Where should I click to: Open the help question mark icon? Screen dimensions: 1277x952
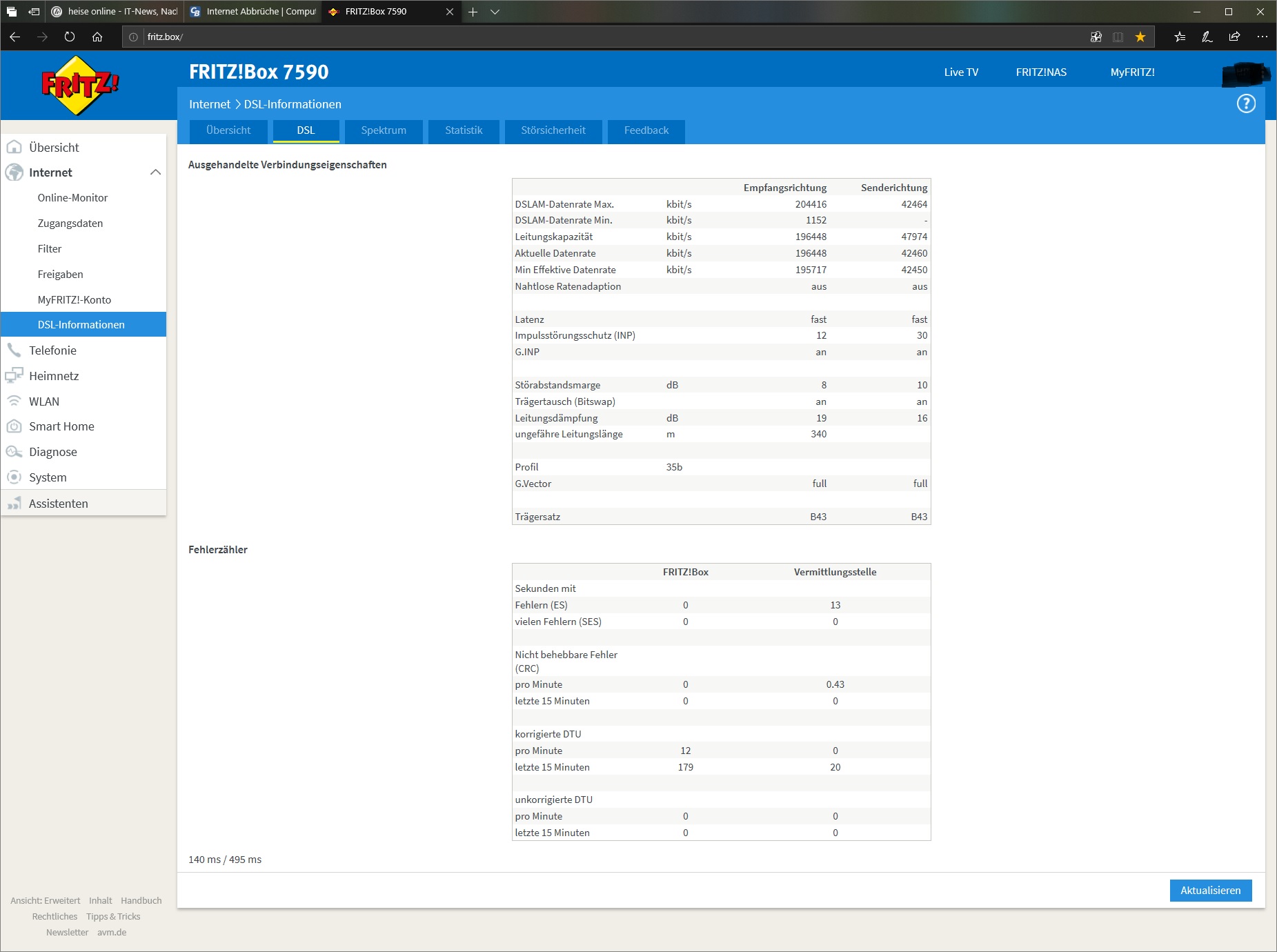point(1246,103)
